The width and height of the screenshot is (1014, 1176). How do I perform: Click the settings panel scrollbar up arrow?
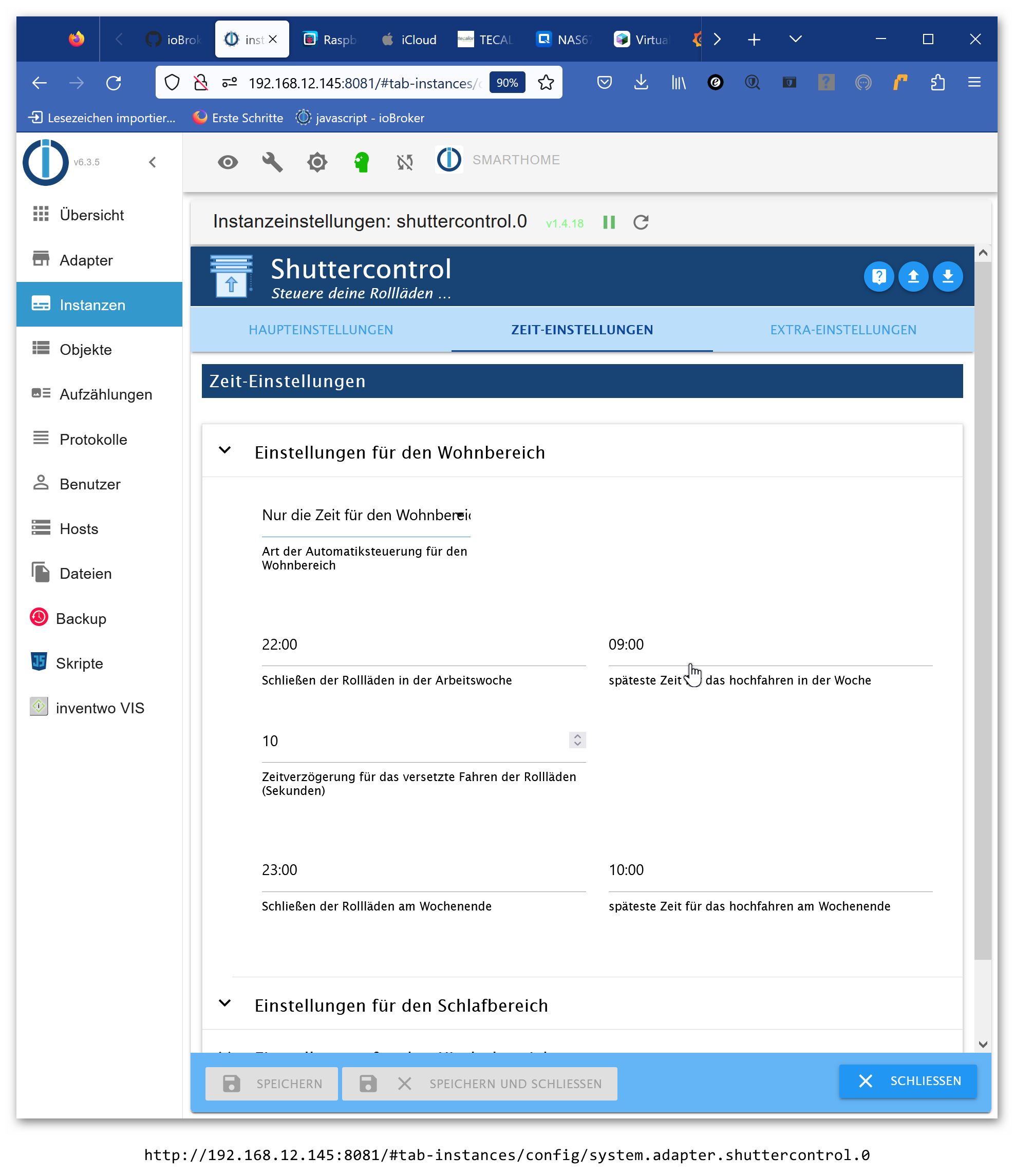tap(983, 253)
